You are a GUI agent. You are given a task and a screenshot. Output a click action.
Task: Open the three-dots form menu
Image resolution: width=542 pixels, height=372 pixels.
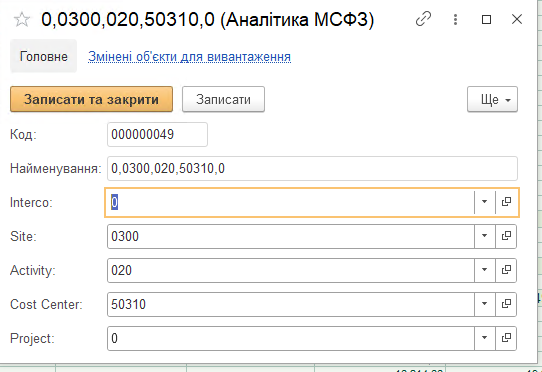click(455, 19)
